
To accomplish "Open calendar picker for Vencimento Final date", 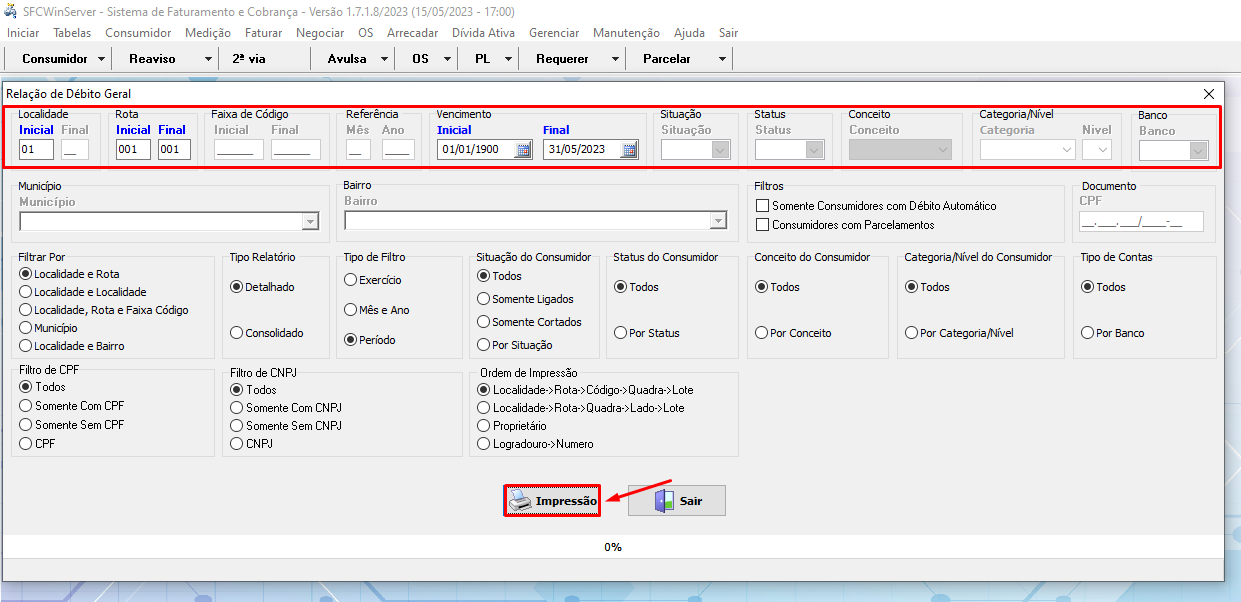I will pos(628,150).
